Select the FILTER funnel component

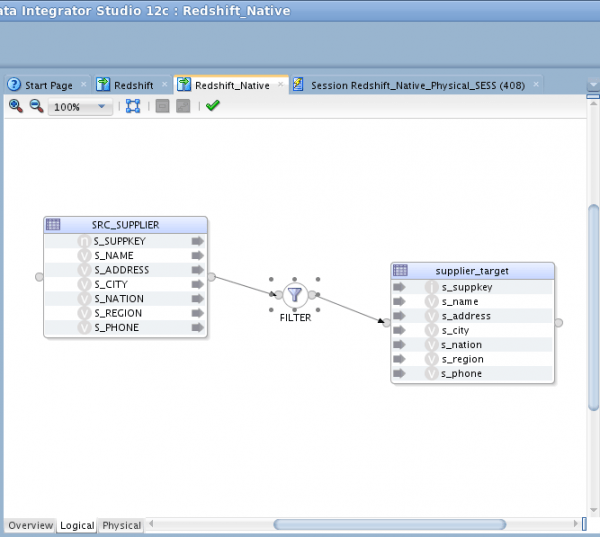(x=295, y=295)
